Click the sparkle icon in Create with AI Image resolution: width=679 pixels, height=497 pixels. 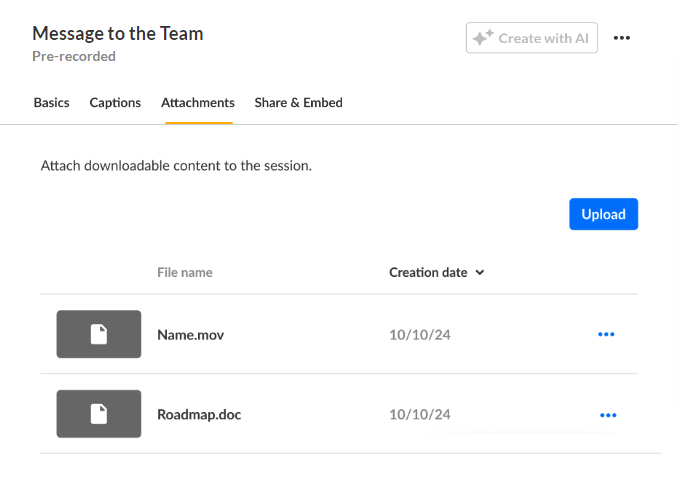[x=483, y=38]
